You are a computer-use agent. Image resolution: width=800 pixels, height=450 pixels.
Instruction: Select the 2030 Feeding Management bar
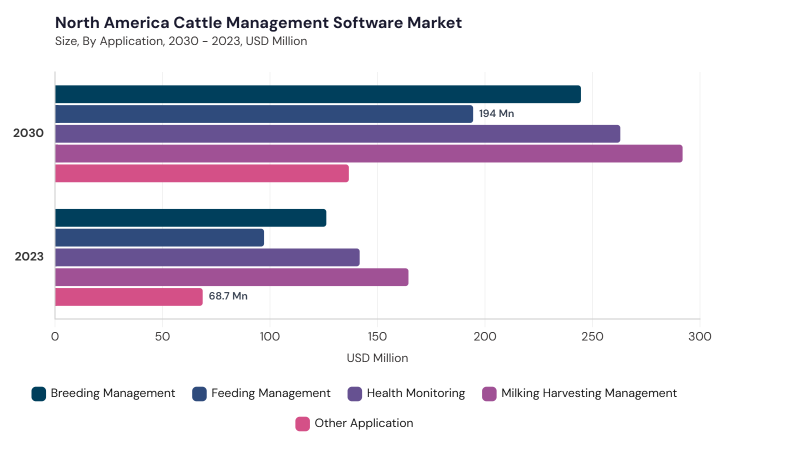point(264,114)
